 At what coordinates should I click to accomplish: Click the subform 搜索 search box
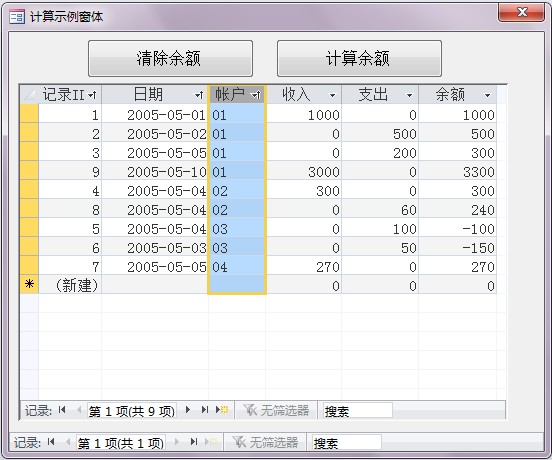point(357,410)
